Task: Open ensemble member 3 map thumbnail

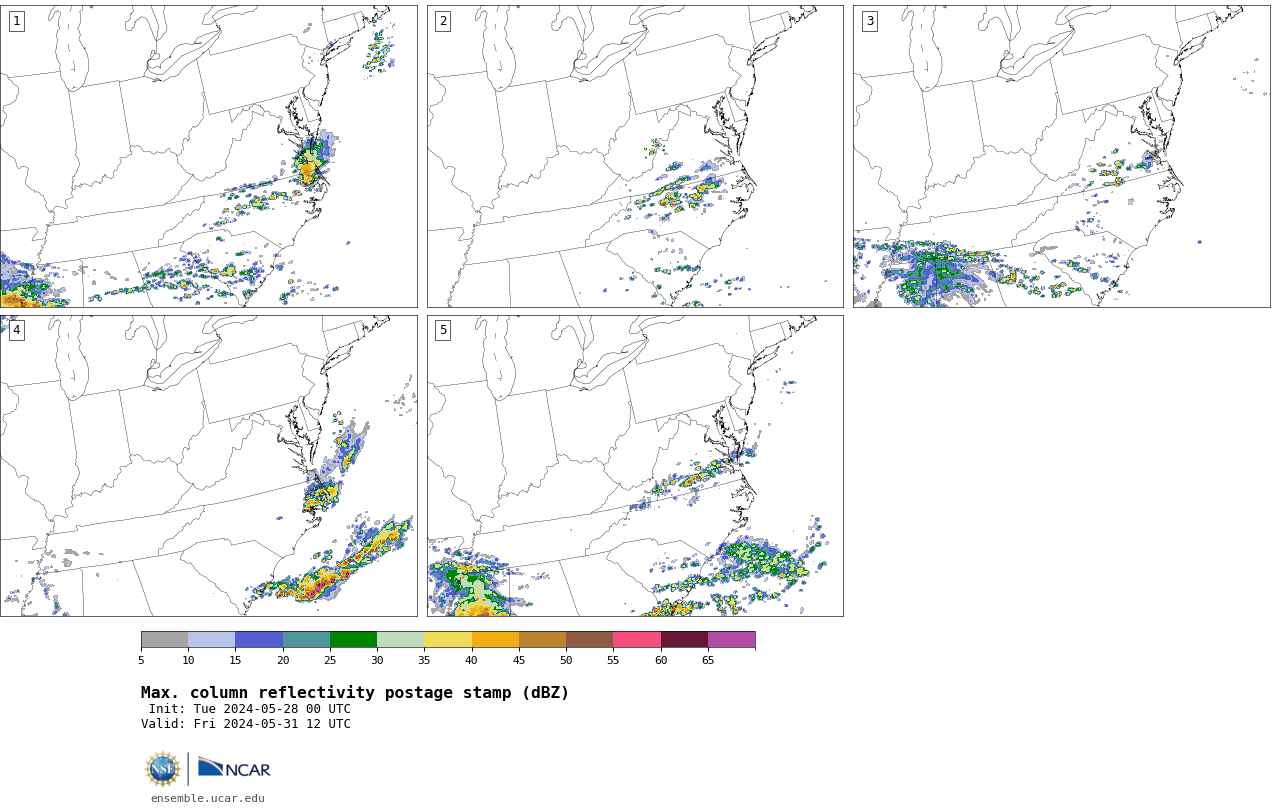Action: [1061, 156]
